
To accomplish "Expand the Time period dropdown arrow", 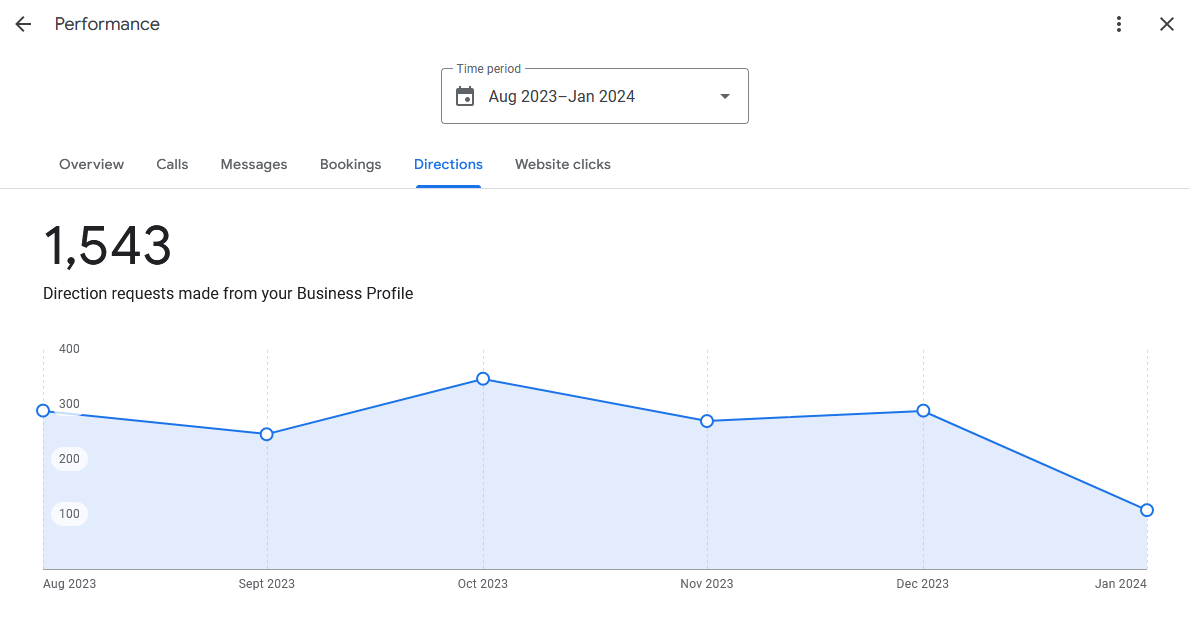I will [x=725, y=96].
